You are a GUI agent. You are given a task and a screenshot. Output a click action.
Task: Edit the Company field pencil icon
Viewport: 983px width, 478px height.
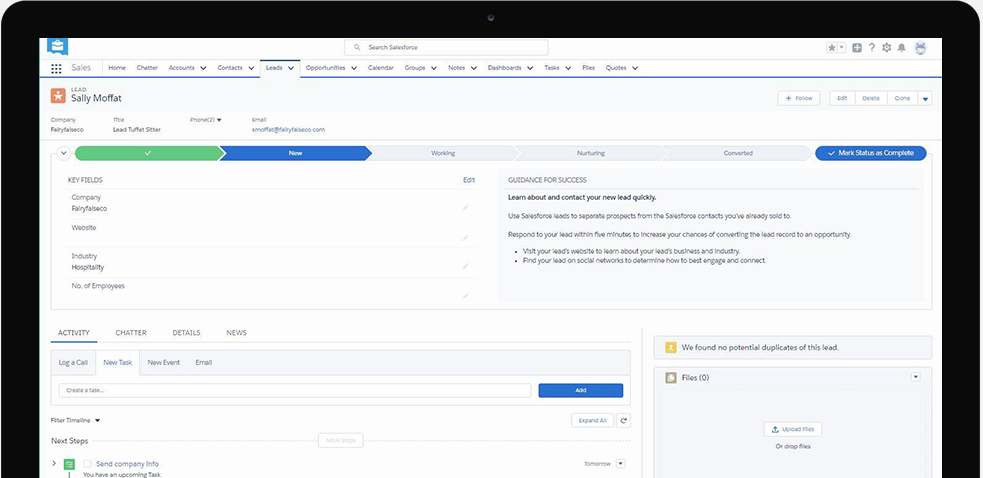point(465,208)
